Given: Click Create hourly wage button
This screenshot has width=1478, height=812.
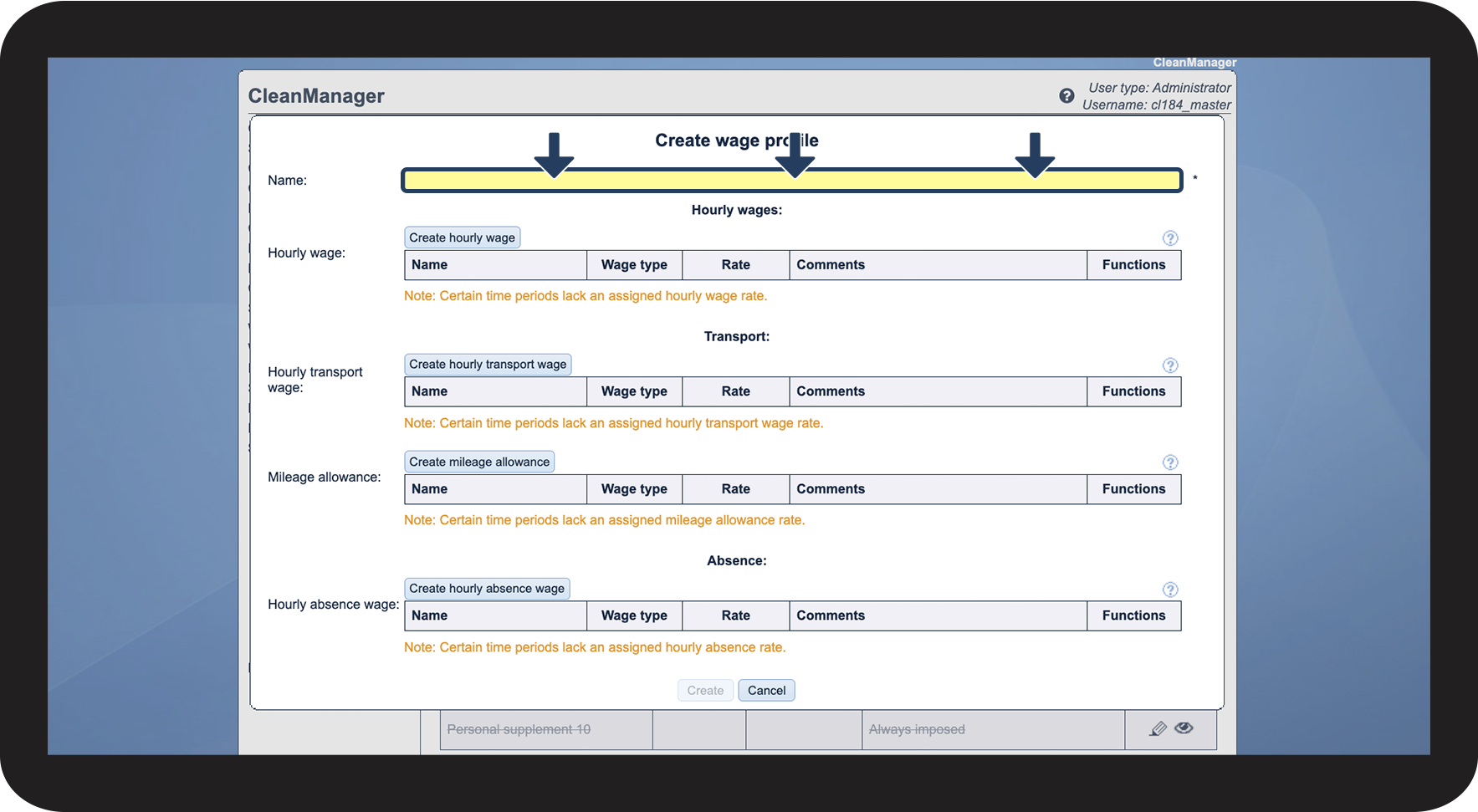Looking at the screenshot, I should click(x=462, y=237).
